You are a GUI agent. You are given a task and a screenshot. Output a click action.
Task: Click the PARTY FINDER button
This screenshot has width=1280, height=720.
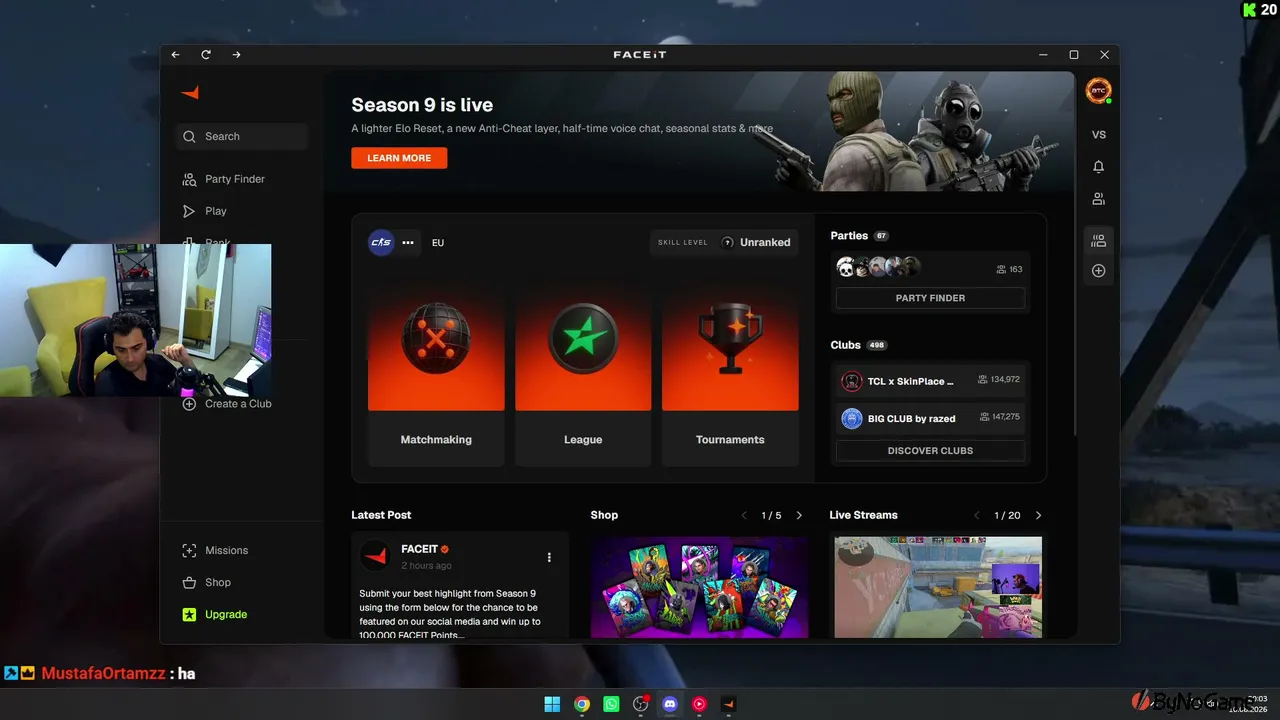point(930,298)
